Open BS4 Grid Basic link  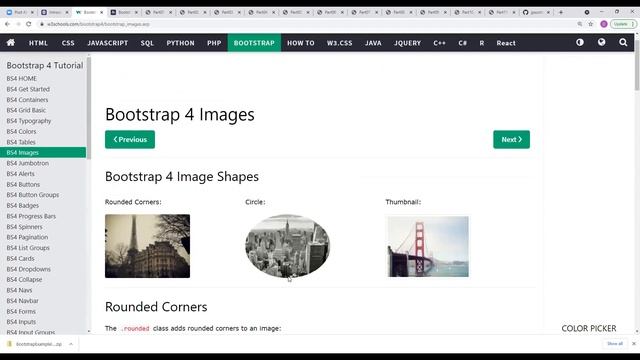pos(26,110)
